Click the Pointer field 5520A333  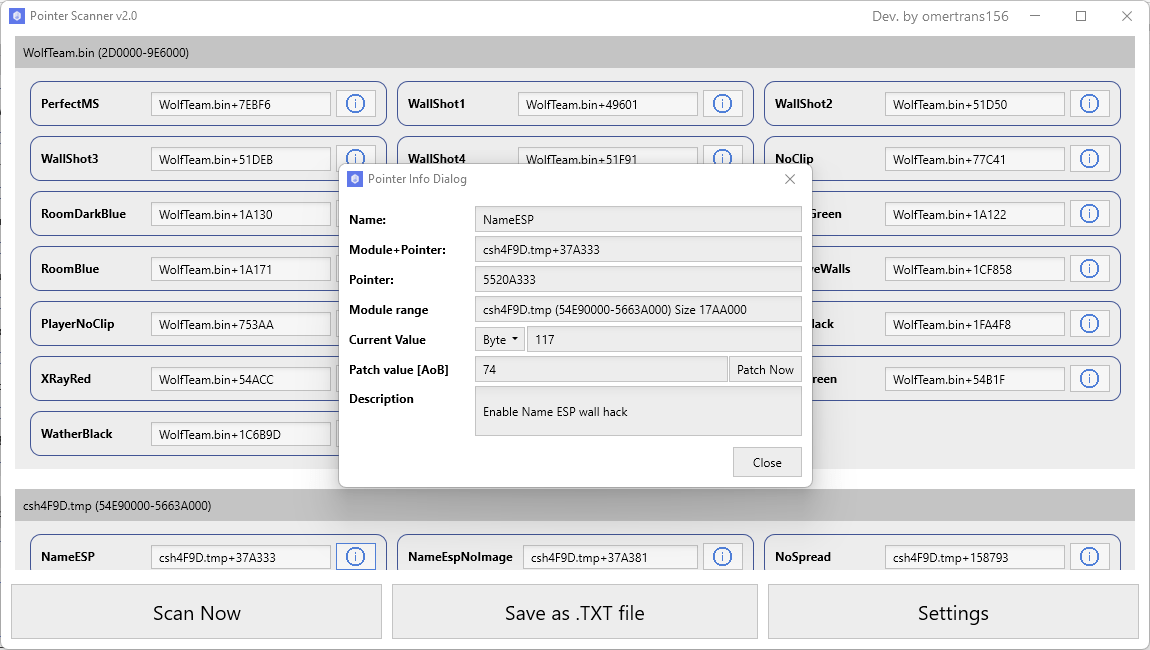click(638, 280)
